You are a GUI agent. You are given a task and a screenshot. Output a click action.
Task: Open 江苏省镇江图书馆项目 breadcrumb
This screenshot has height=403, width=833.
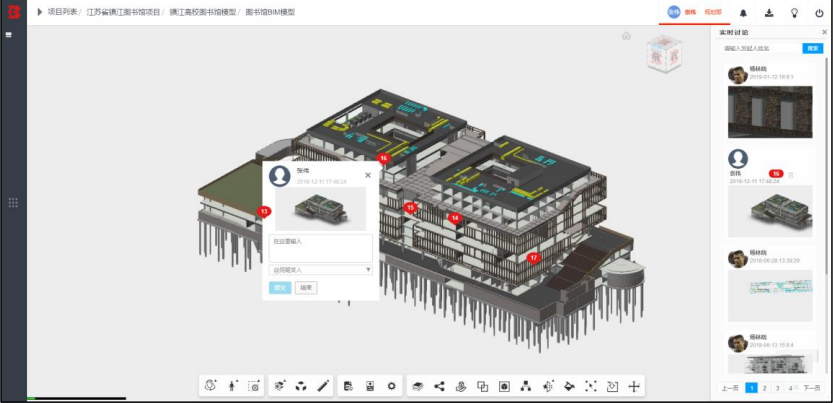(123, 12)
